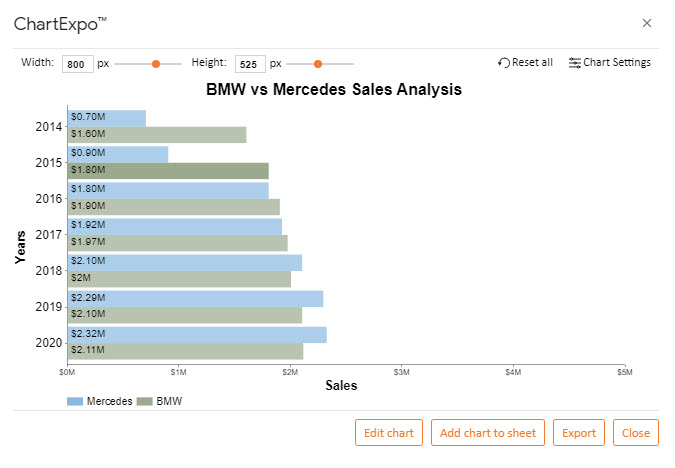This screenshot has width=675, height=468.
Task: Click the 2019 Mercedes bar labeled $2.29M
Action: tap(195, 299)
